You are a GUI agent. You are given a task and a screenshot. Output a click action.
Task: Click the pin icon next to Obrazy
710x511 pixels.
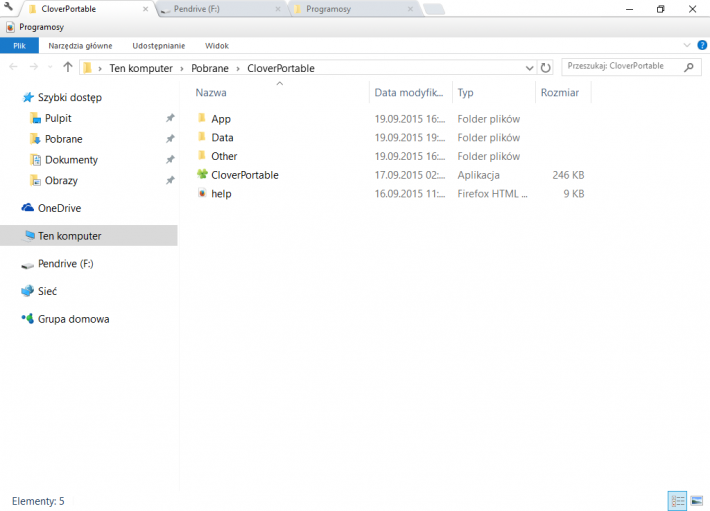170,181
